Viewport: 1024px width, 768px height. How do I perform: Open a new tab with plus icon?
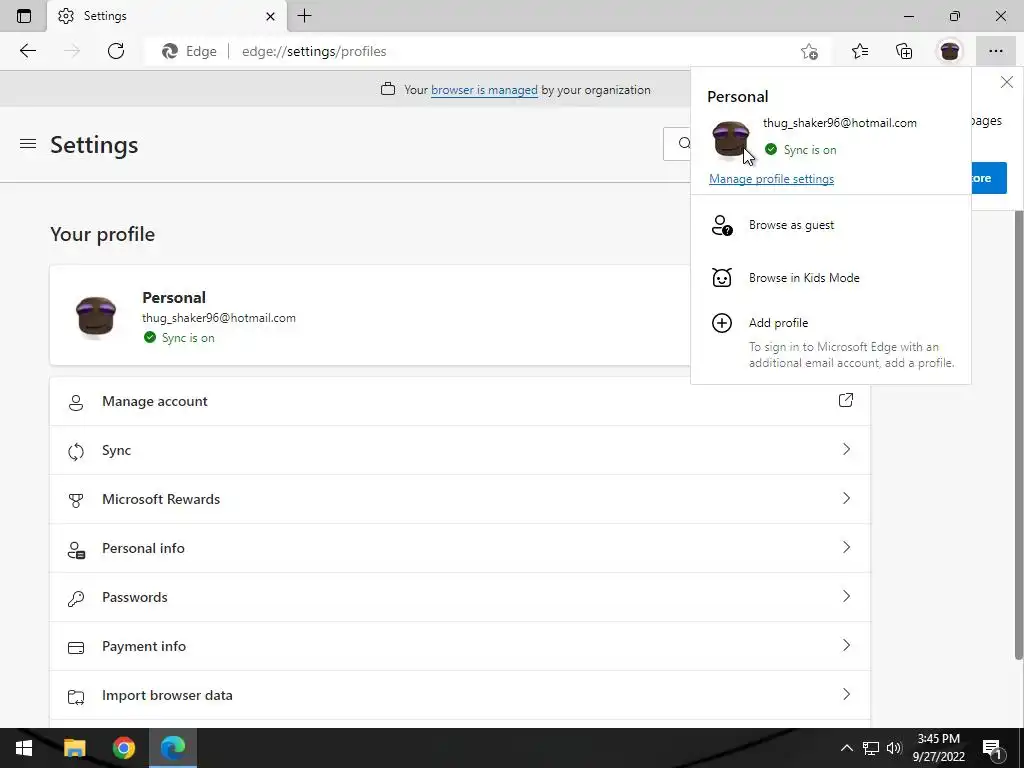pos(304,16)
